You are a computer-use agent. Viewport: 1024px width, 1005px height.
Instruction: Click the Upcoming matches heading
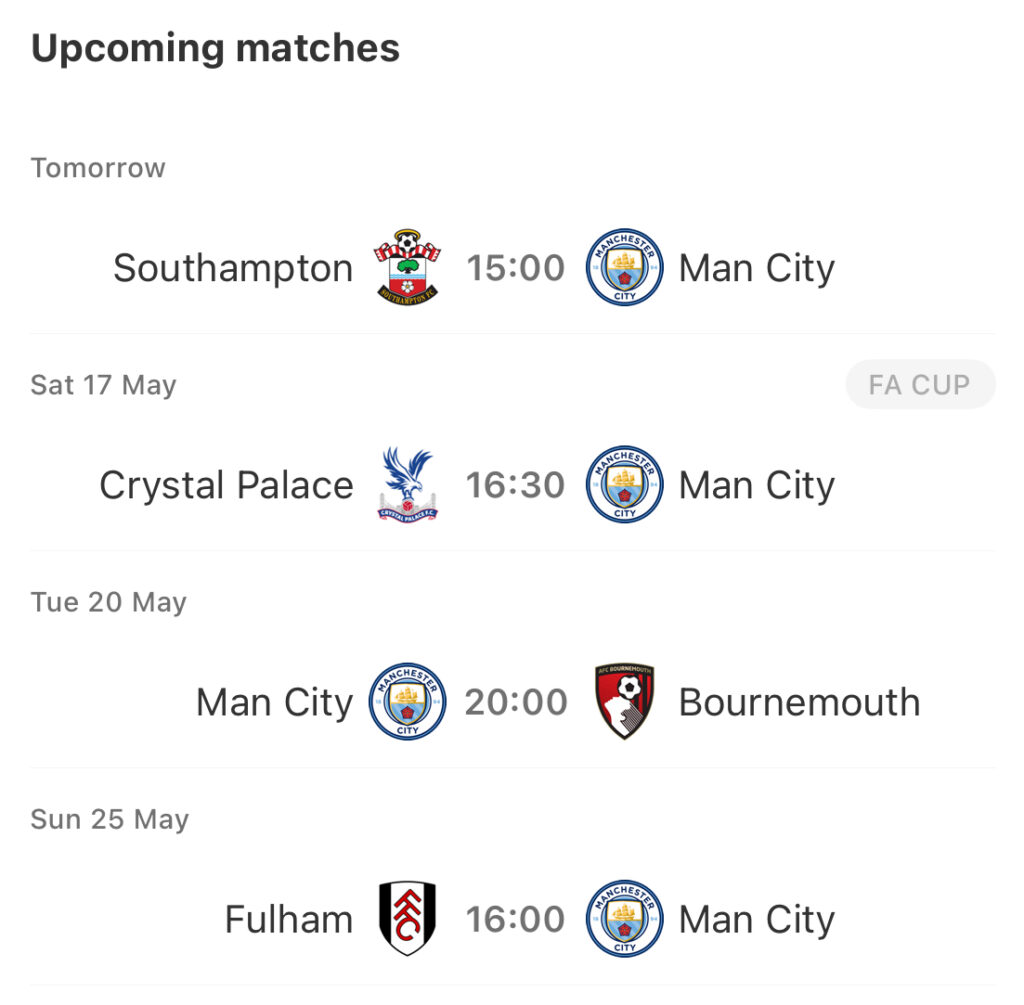(216, 48)
